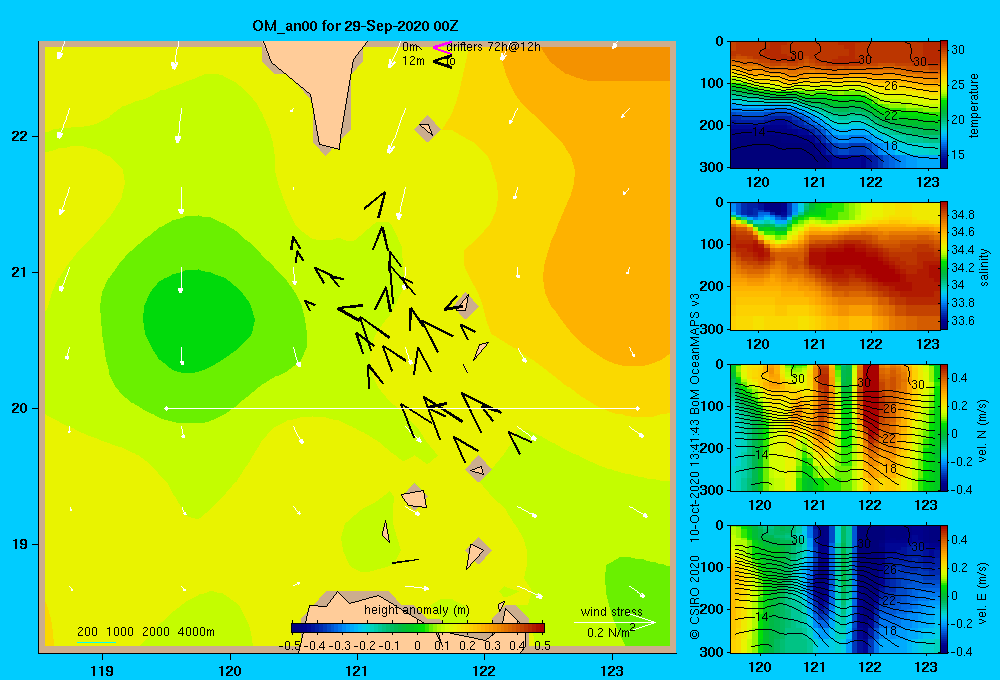
Task: Open the salinity cross-section panel
Action: point(835,266)
